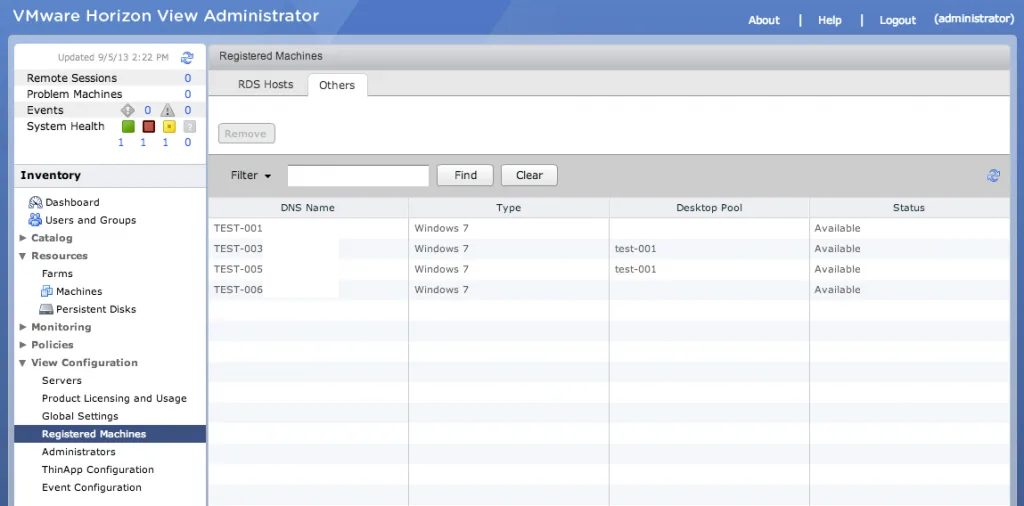
Task: Open Servers under View Configuration
Action: (x=62, y=380)
